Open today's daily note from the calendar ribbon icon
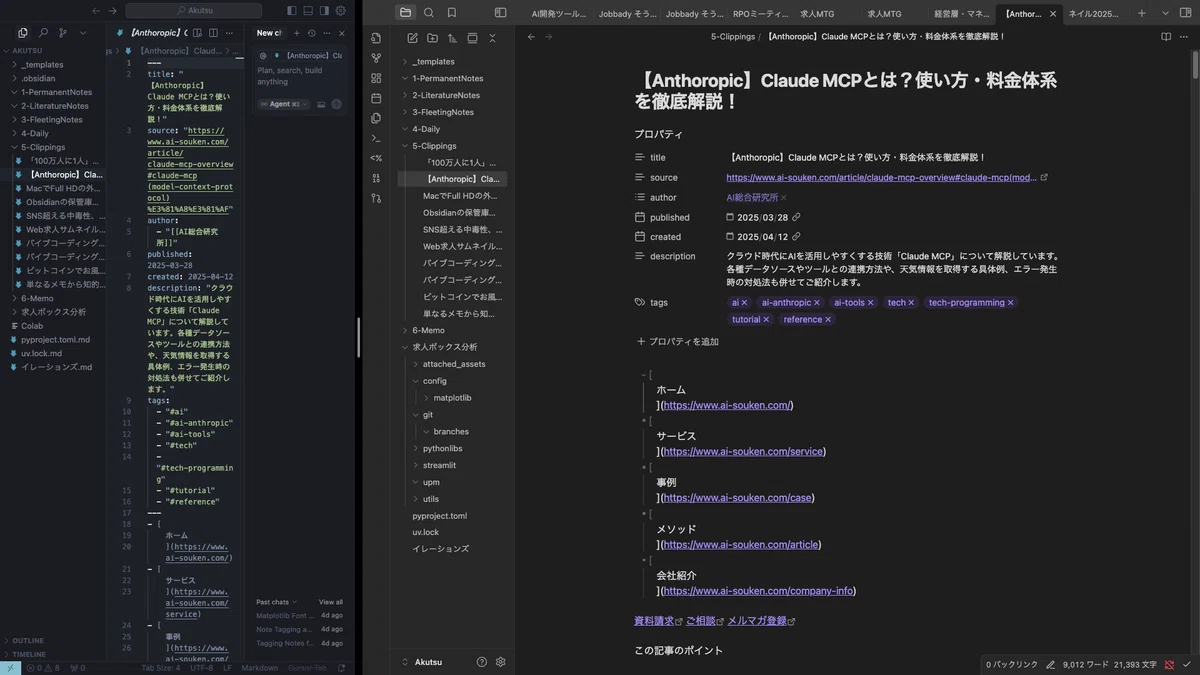 click(x=376, y=98)
